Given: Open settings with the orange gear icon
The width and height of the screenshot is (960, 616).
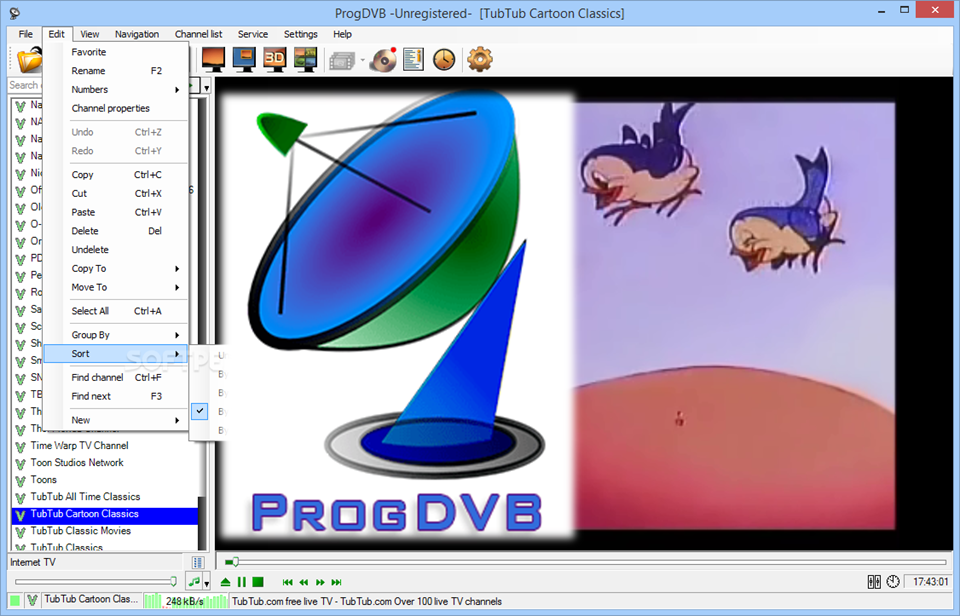Looking at the screenshot, I should [479, 59].
